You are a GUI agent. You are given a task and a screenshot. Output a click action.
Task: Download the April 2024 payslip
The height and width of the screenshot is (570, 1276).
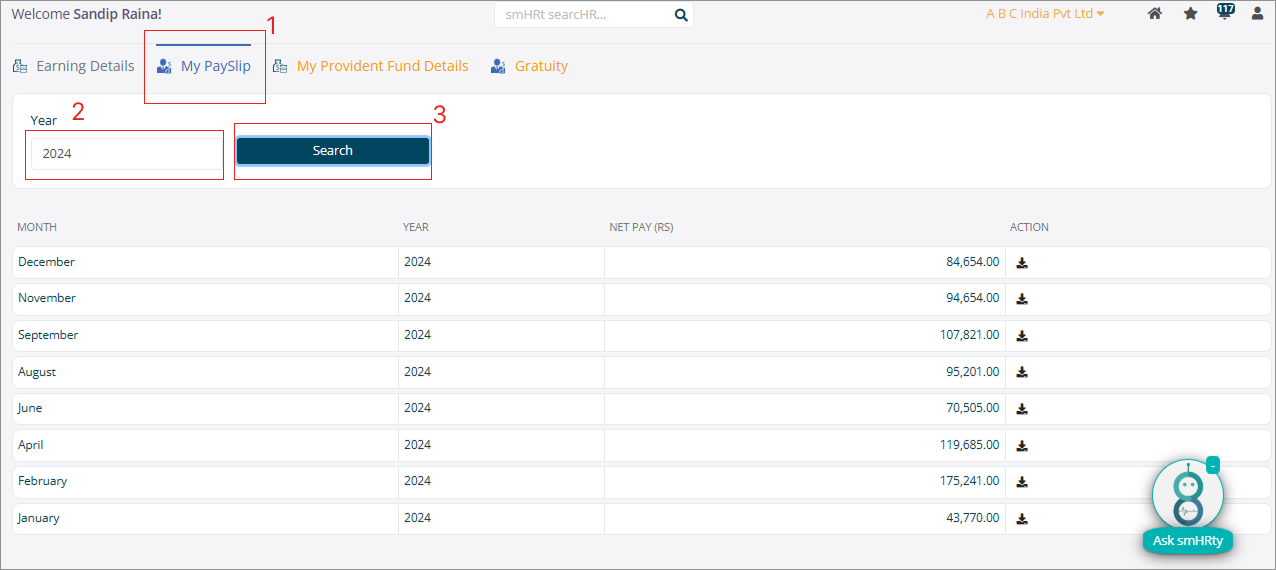1022,445
